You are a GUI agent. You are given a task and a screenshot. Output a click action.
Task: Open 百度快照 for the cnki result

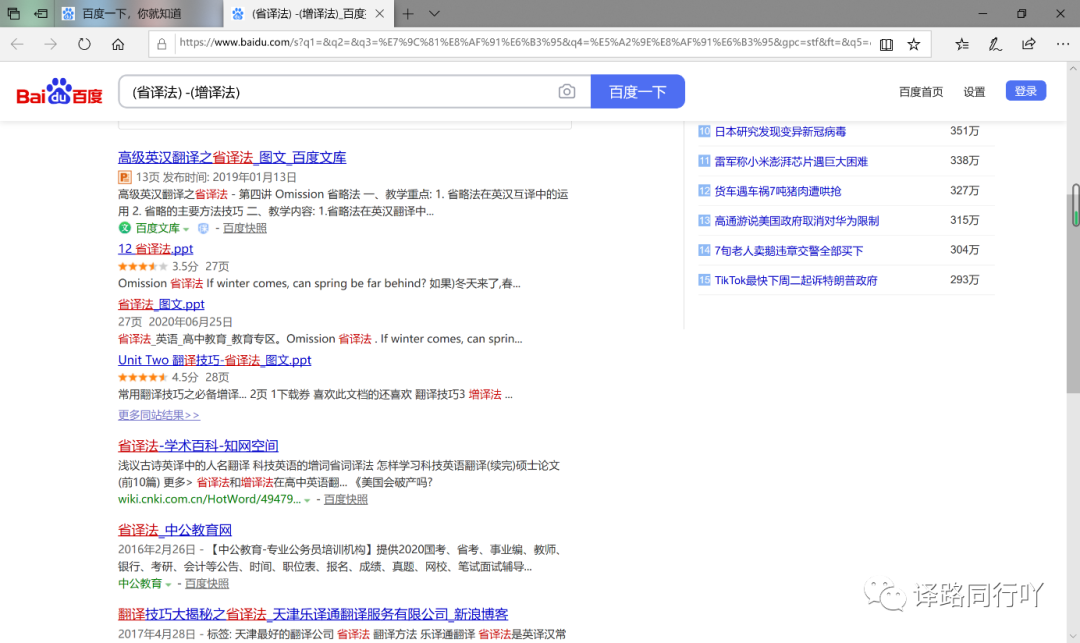346,499
